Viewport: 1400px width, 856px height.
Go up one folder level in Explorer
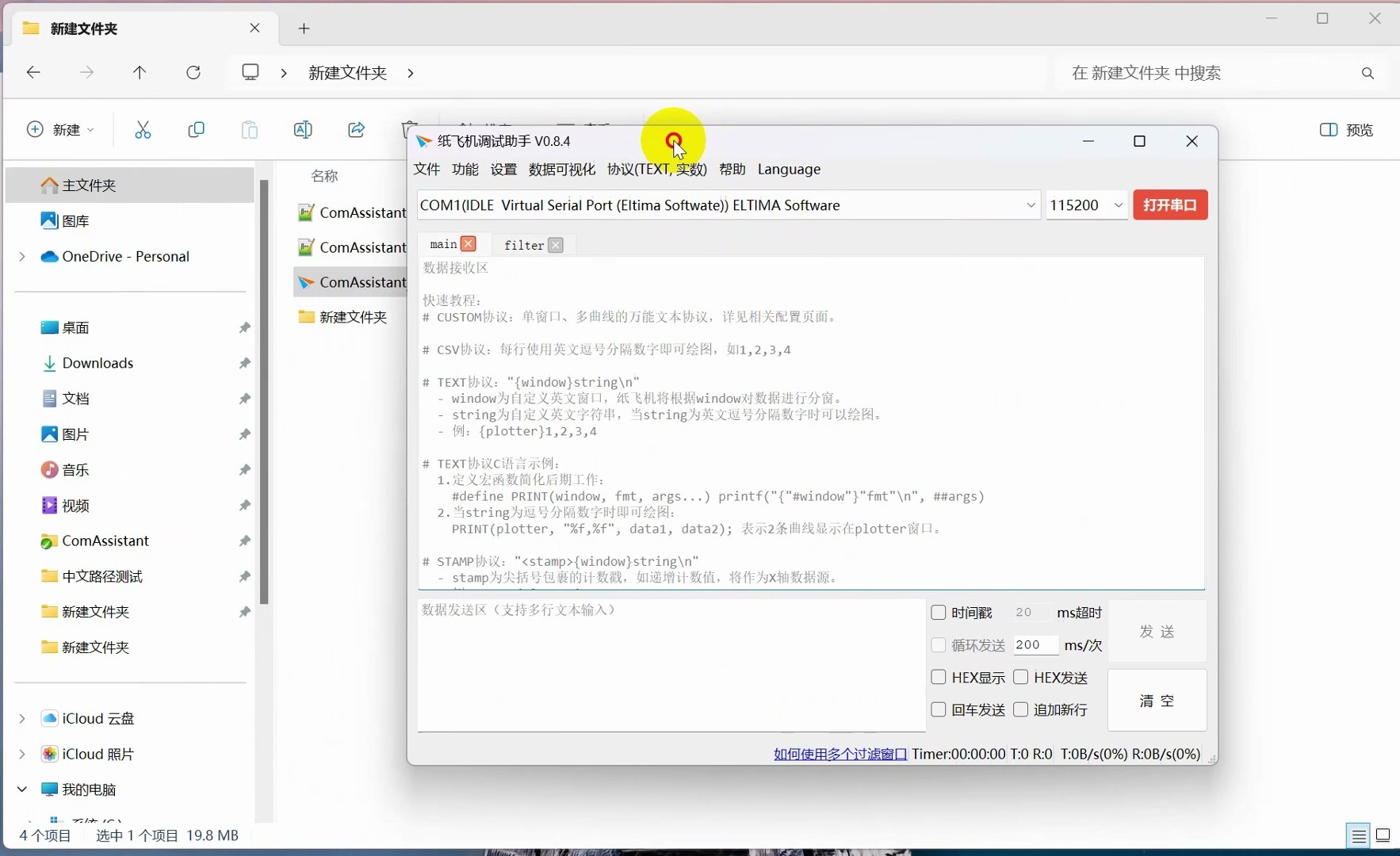(140, 73)
